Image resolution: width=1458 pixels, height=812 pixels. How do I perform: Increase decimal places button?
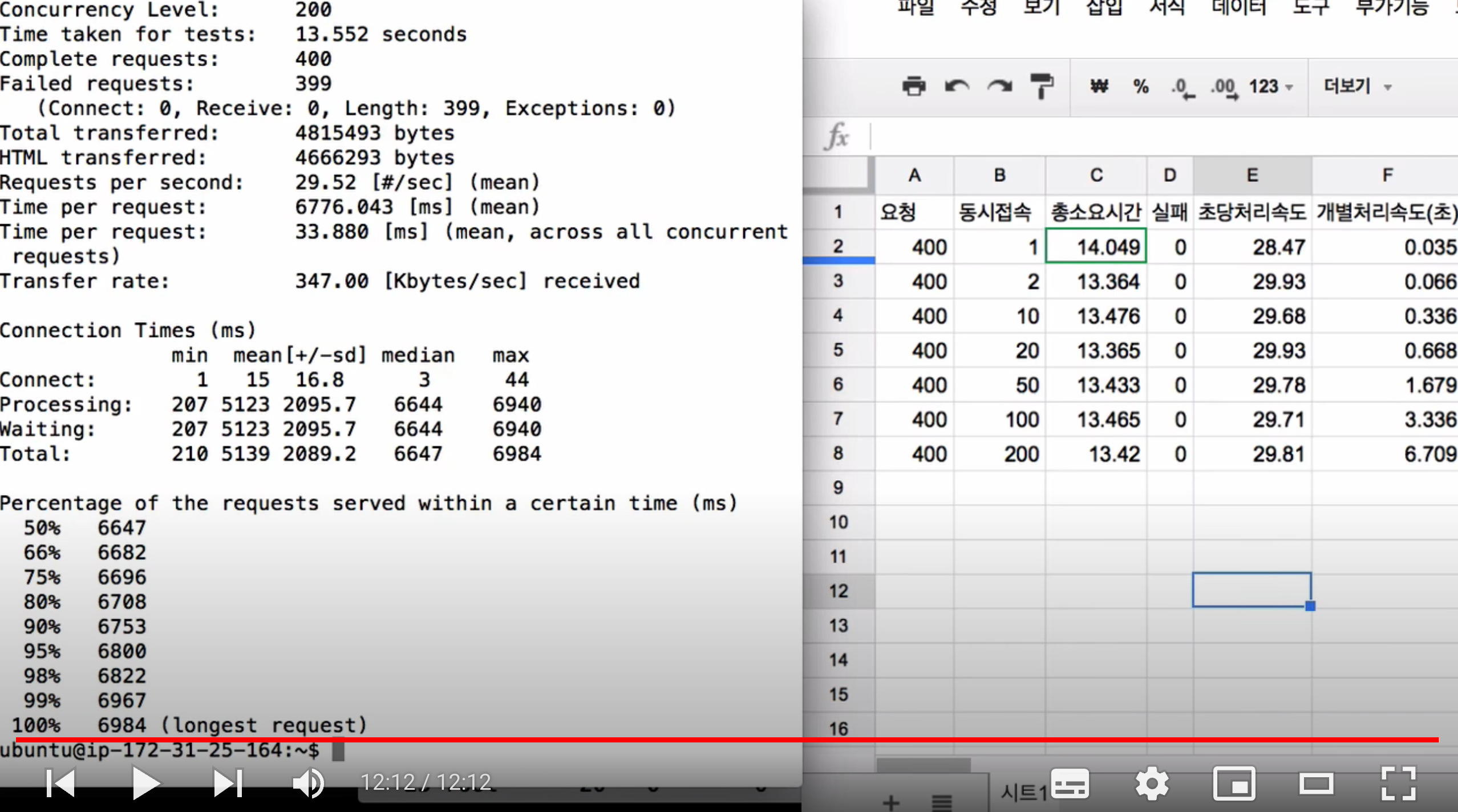[1224, 88]
